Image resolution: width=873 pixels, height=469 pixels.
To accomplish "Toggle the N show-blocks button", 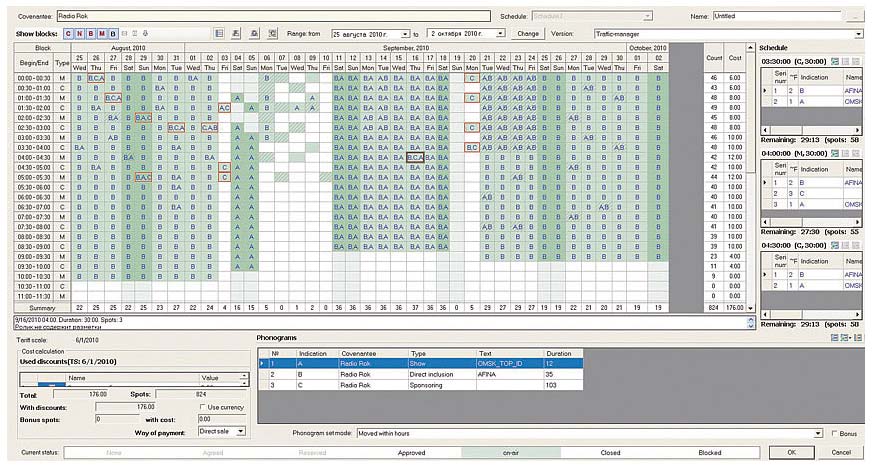I will 80,34.
